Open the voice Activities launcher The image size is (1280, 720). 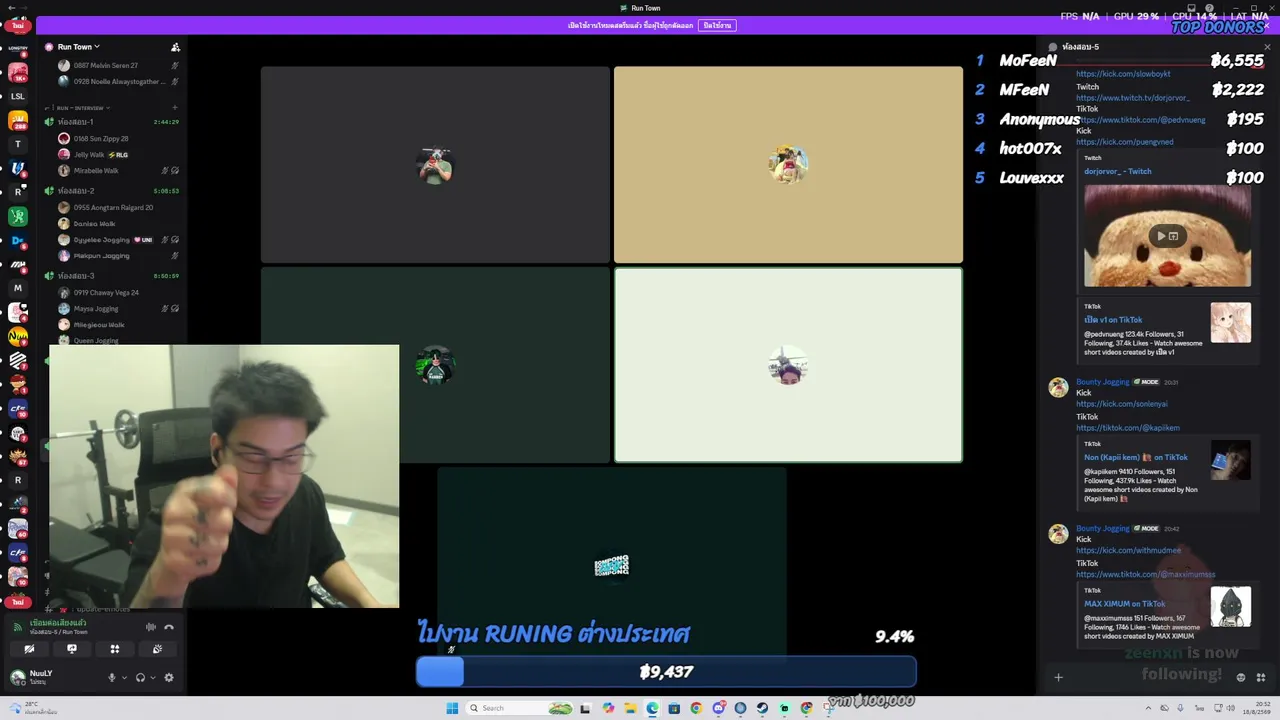pos(115,649)
